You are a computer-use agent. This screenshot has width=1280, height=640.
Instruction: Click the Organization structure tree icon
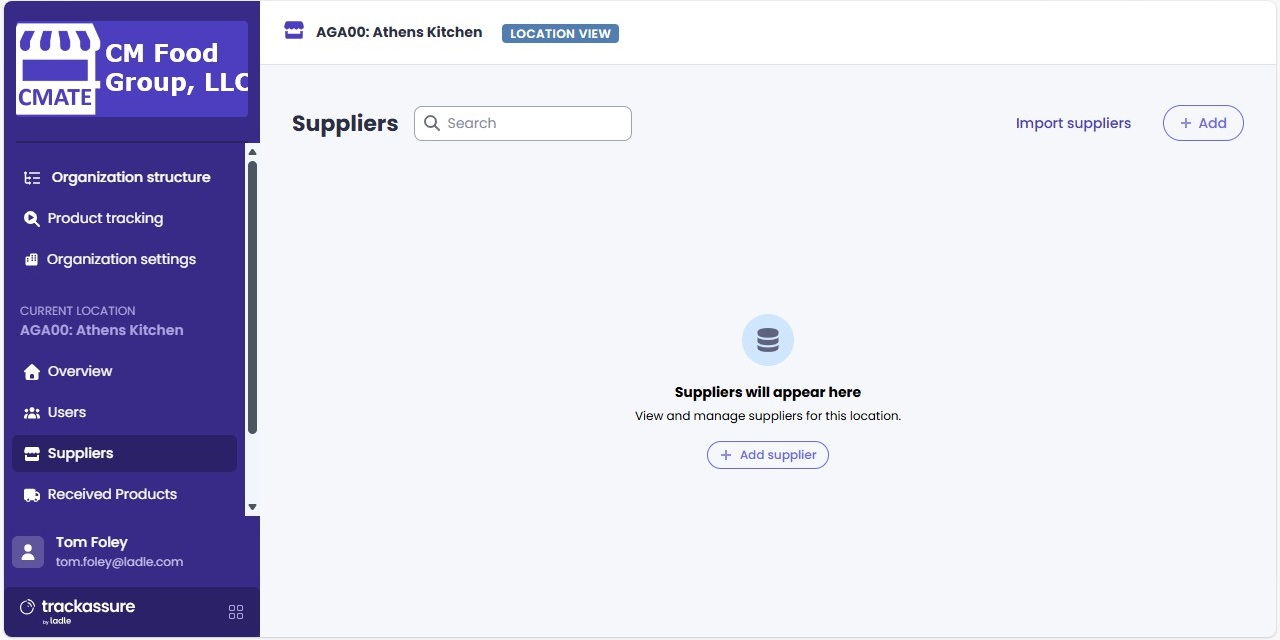[32, 178]
